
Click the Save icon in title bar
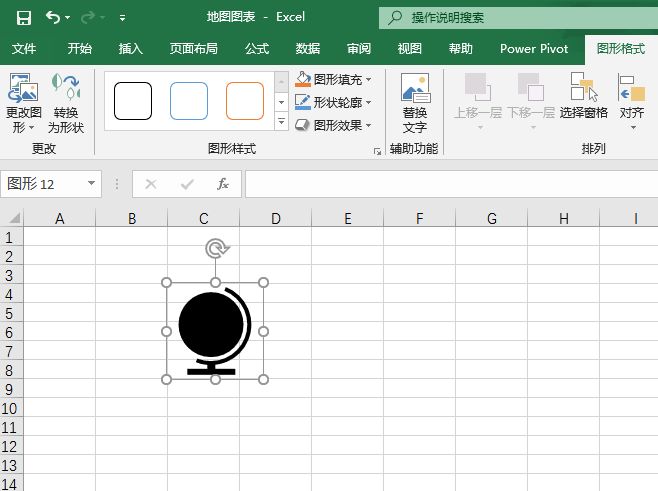[24, 18]
